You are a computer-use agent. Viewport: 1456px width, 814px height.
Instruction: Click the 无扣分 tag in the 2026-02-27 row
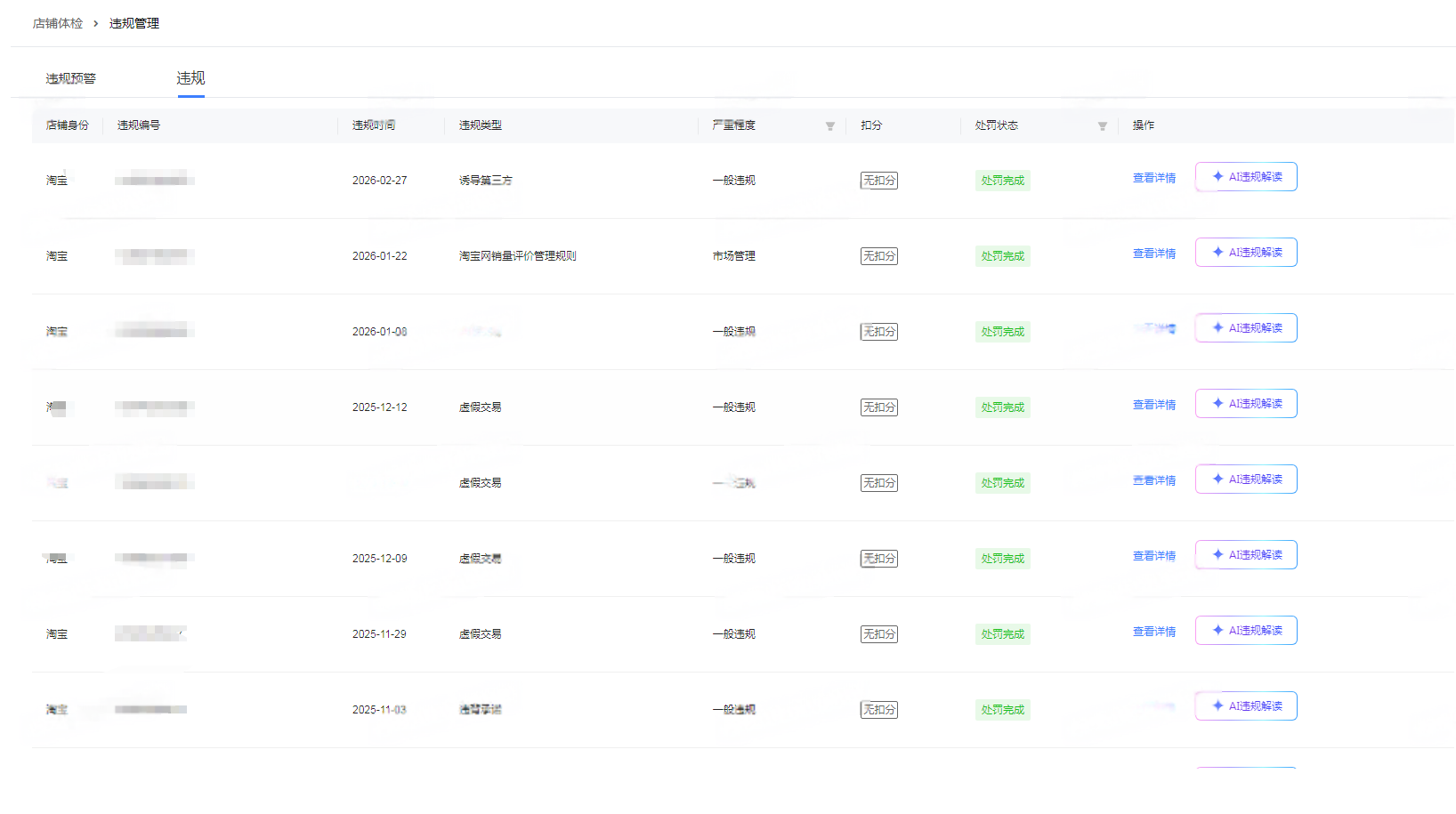[x=879, y=181]
